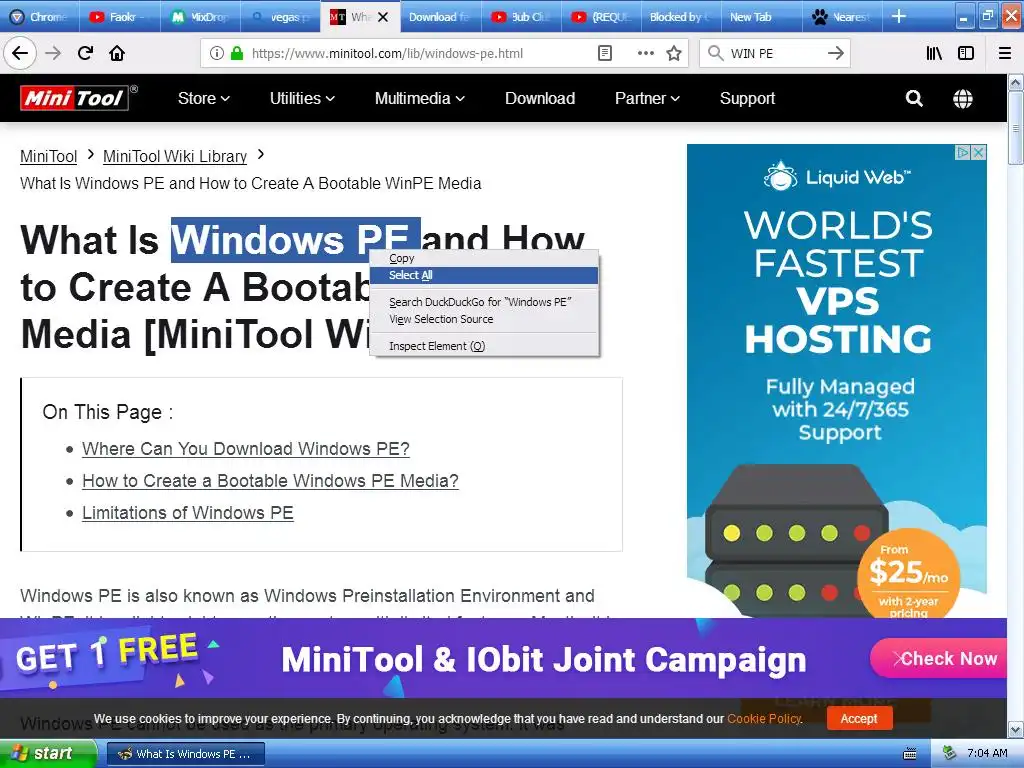Click the scrollbar up arrow
Image resolution: width=1024 pixels, height=768 pixels.
(x=1016, y=82)
